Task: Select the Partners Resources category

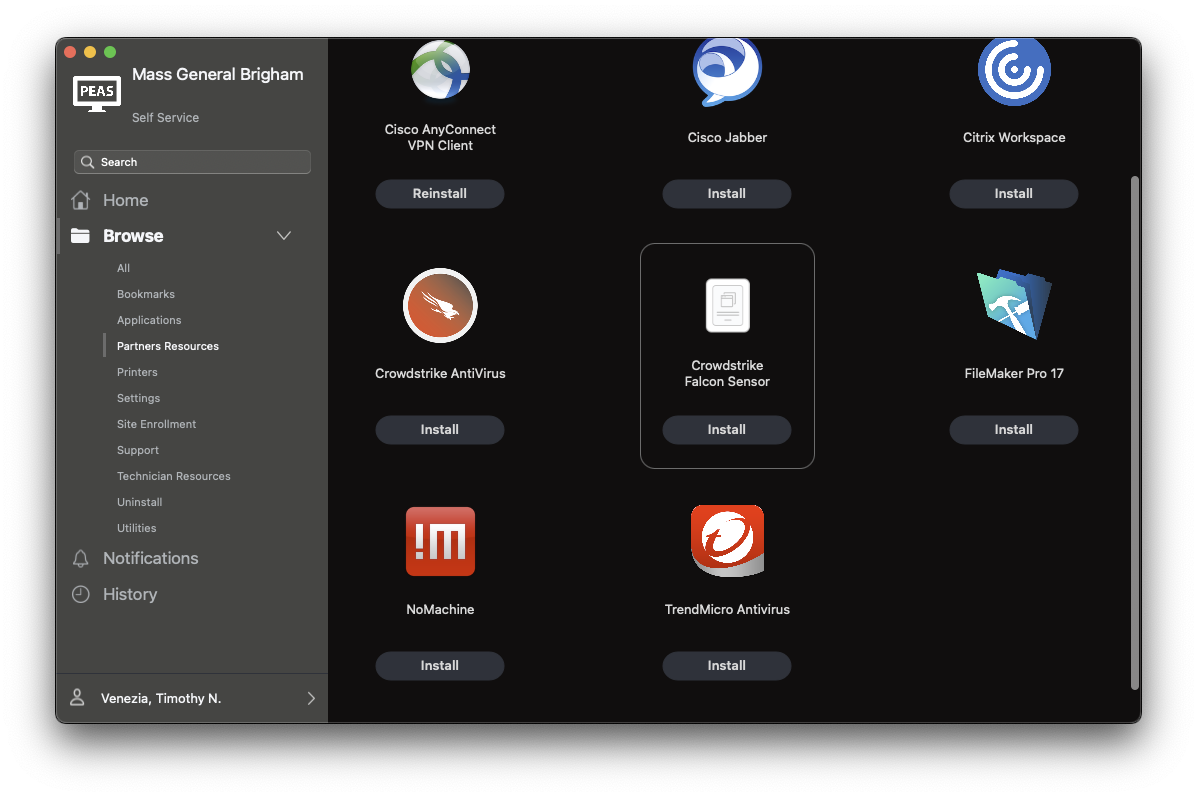Action: coord(168,346)
